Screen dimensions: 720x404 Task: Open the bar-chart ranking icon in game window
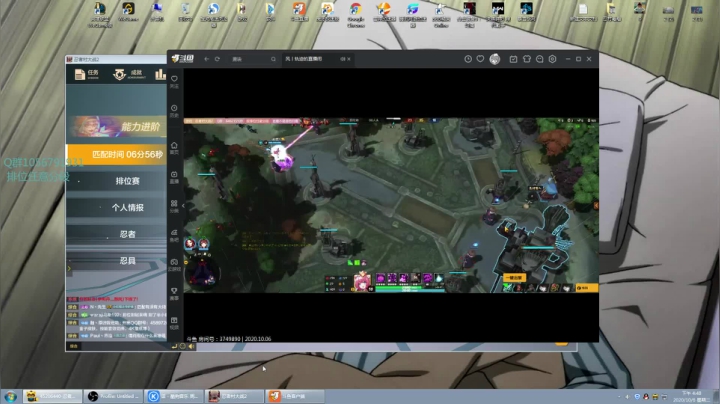click(x=160, y=74)
